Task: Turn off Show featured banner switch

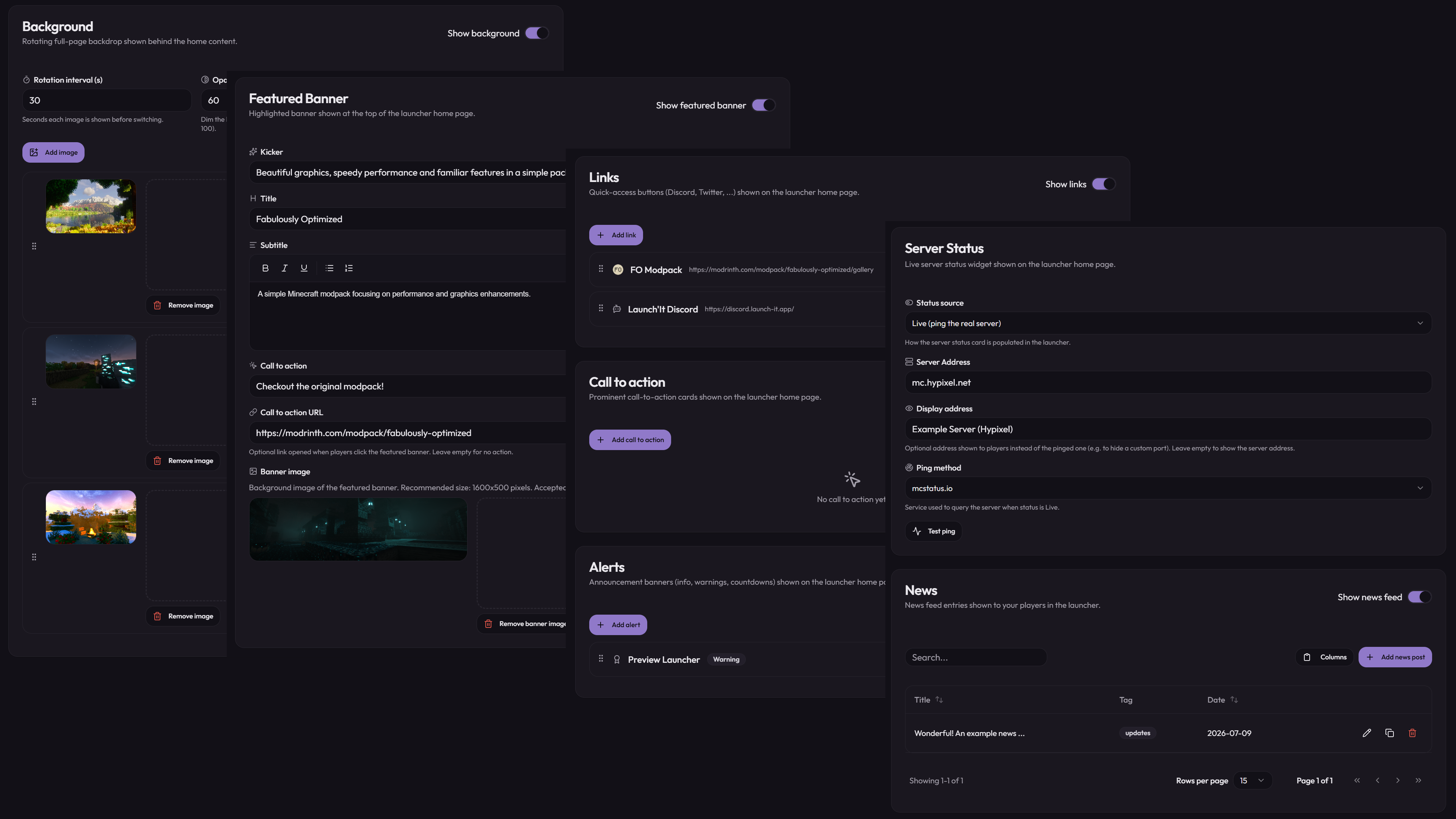Action: coord(764,105)
